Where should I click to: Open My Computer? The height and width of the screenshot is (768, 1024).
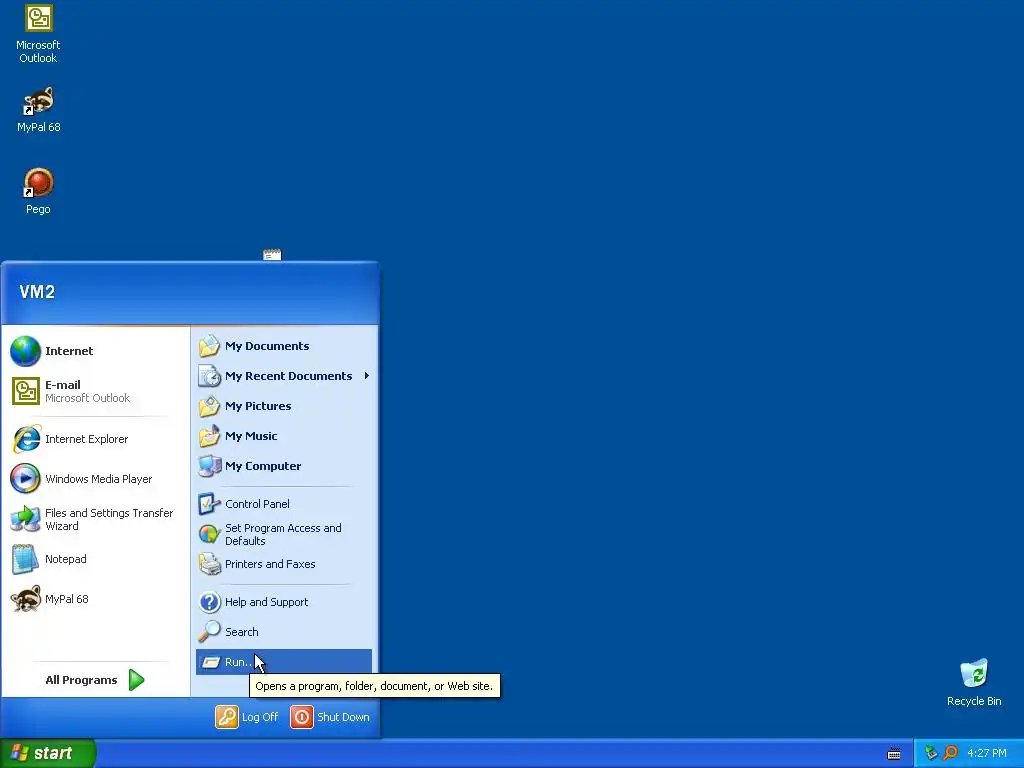tap(284, 466)
